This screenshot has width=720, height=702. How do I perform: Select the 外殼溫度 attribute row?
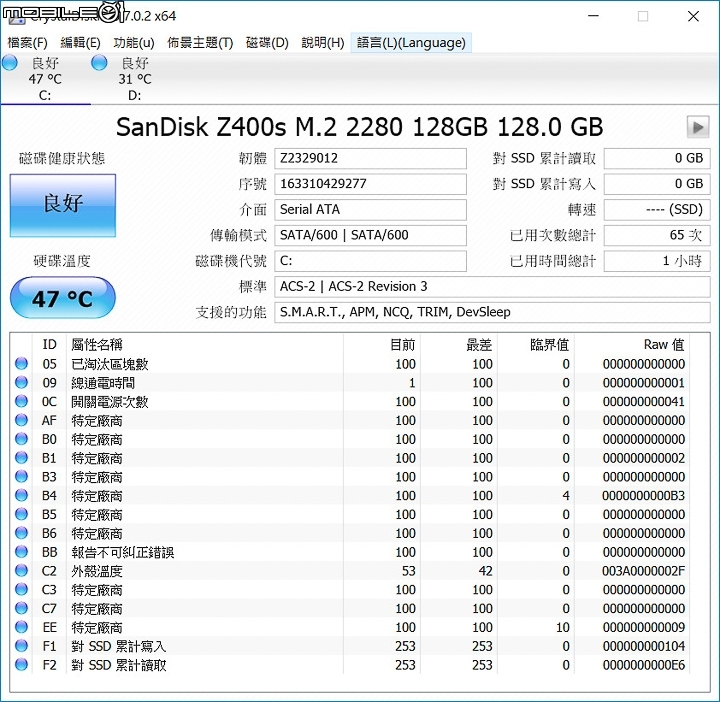(350, 571)
